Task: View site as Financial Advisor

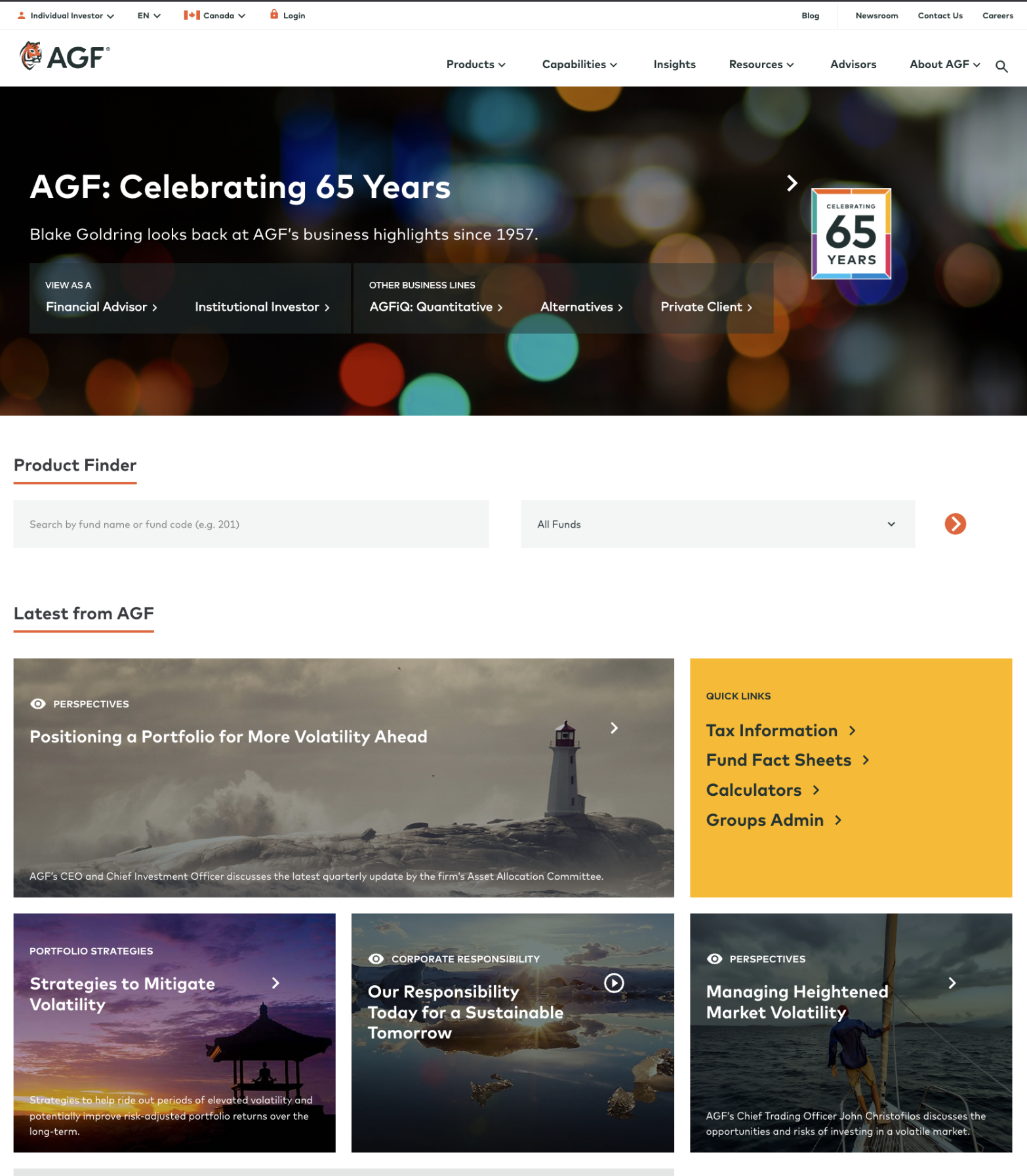Action: (x=102, y=307)
